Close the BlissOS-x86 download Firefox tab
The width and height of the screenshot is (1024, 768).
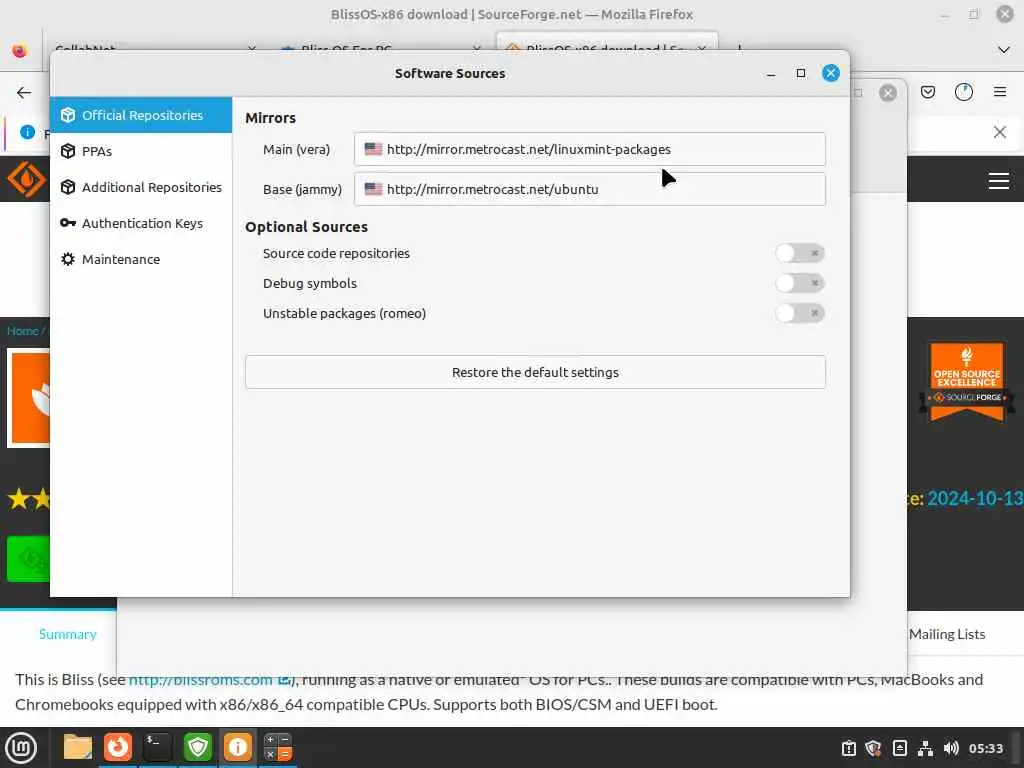[x=701, y=49]
